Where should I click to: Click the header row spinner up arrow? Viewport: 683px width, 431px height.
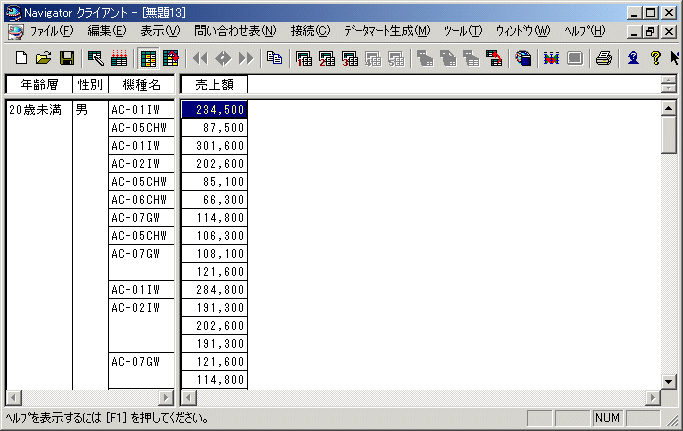tap(669, 80)
